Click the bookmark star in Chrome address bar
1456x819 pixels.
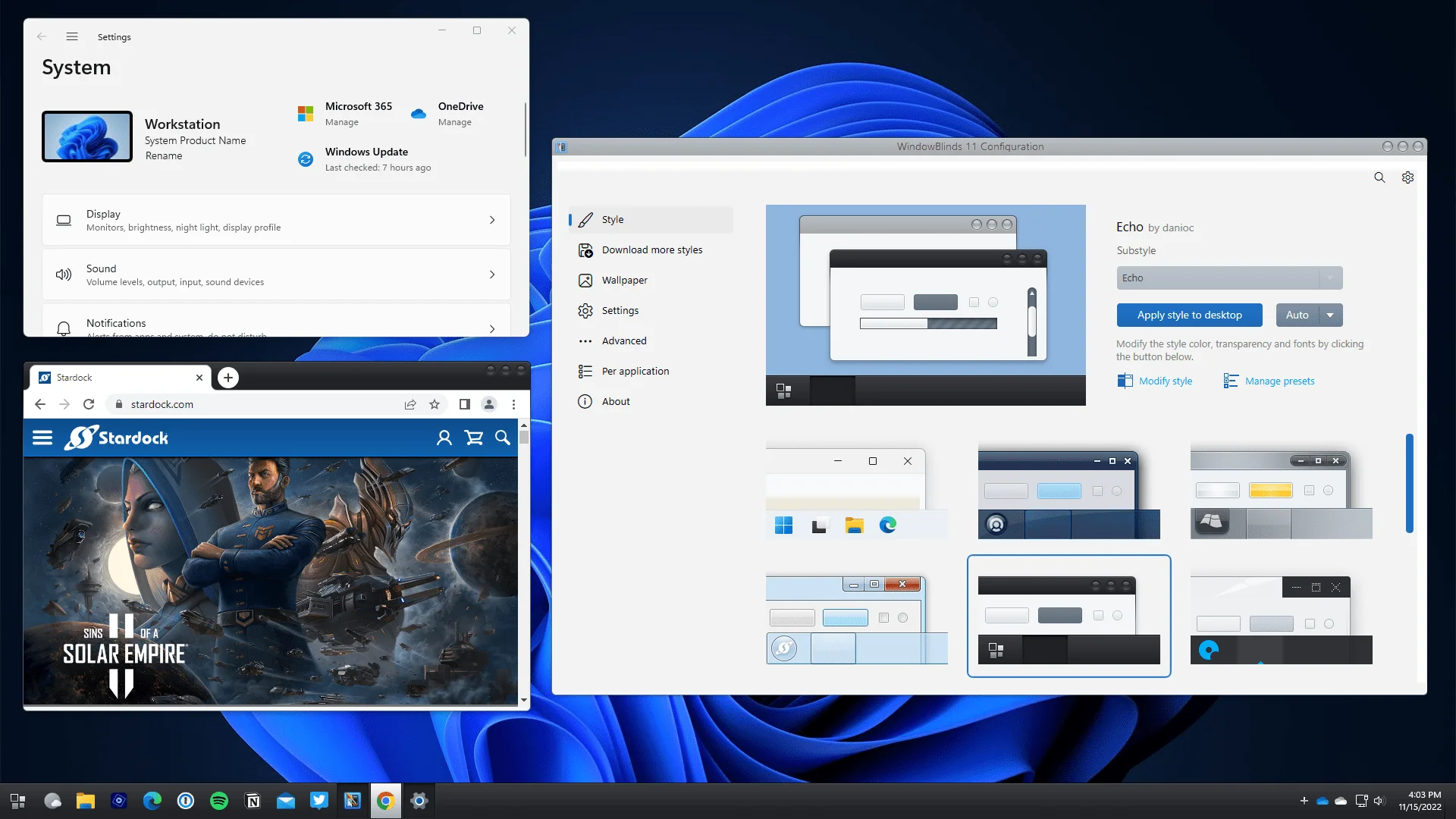pyautogui.click(x=435, y=404)
